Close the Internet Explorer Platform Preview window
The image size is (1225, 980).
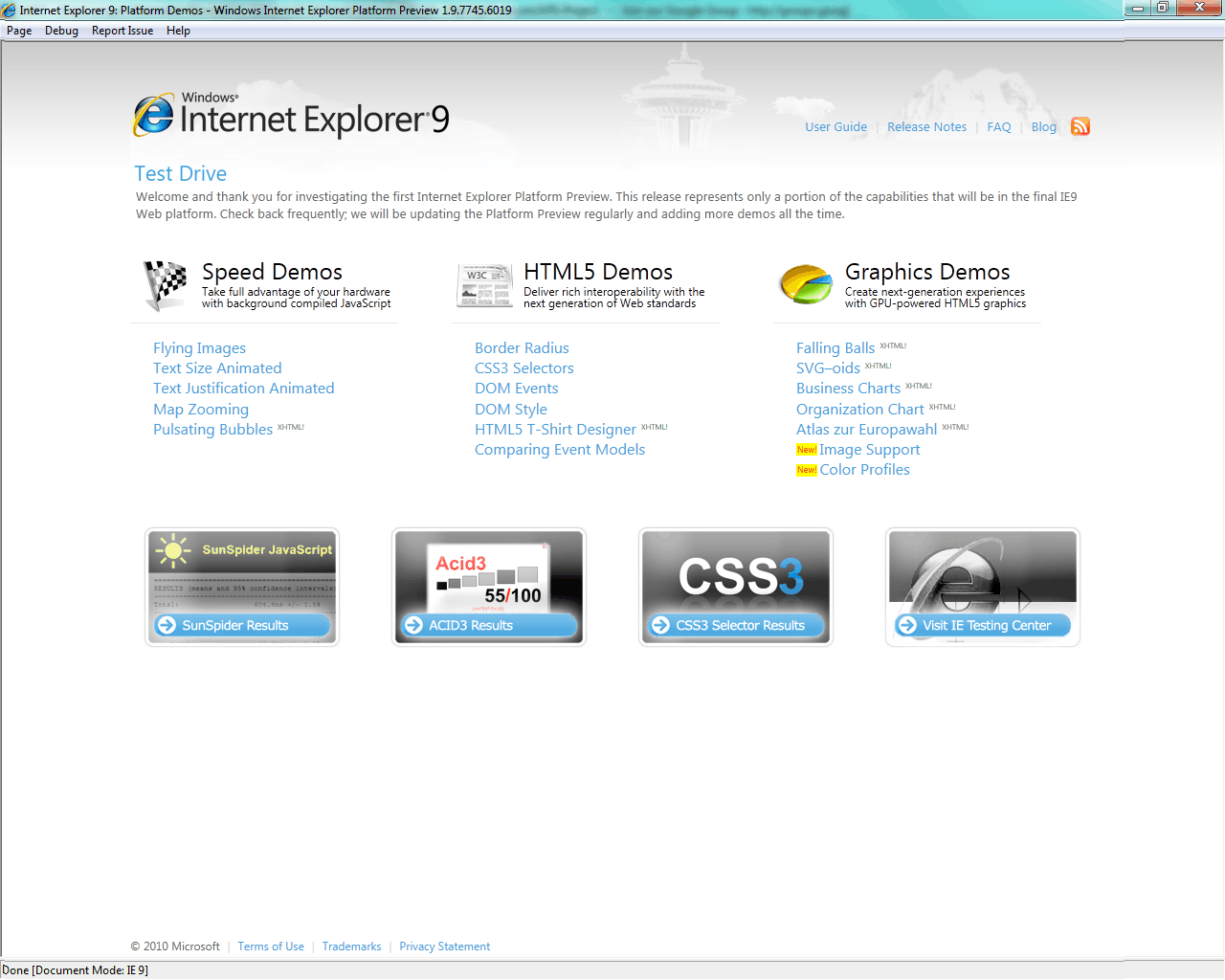point(1199,8)
